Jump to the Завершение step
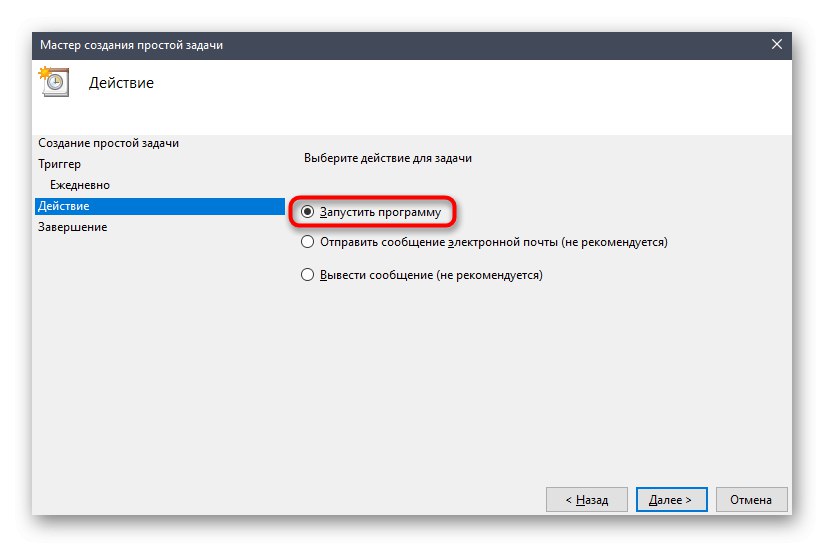 (72, 227)
